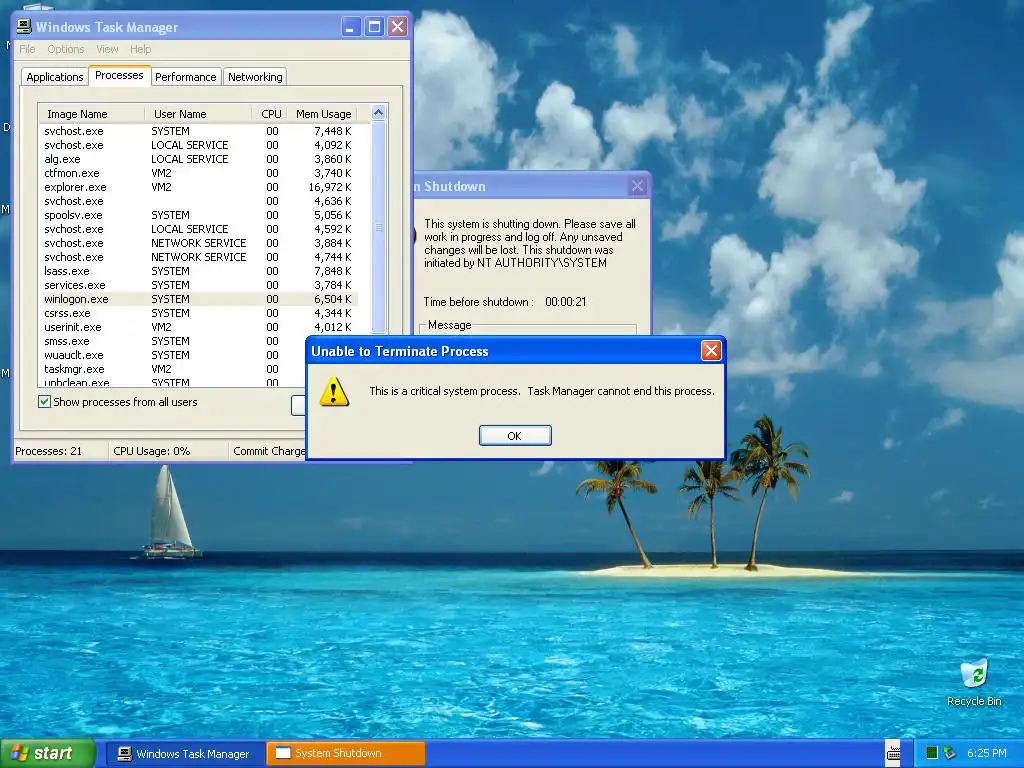Open the View menu in Task Manager
This screenshot has width=1024, height=768.
click(107, 49)
